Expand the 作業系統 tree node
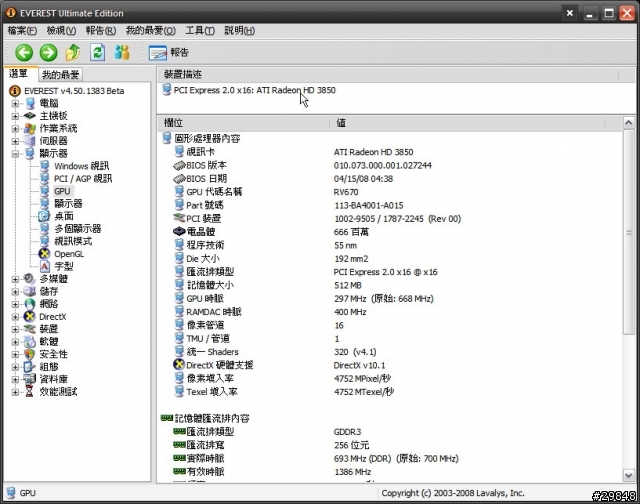This screenshot has width=640, height=504. coord(15,129)
